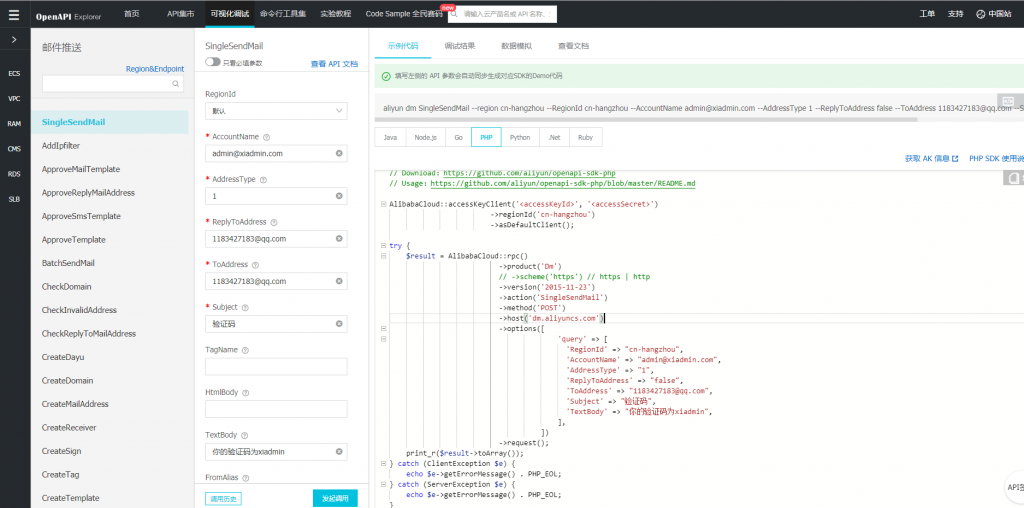Screen dimensions: 1024x508
Task: Expand the left product sidebar arrow
Action: pyautogui.click(x=14, y=40)
